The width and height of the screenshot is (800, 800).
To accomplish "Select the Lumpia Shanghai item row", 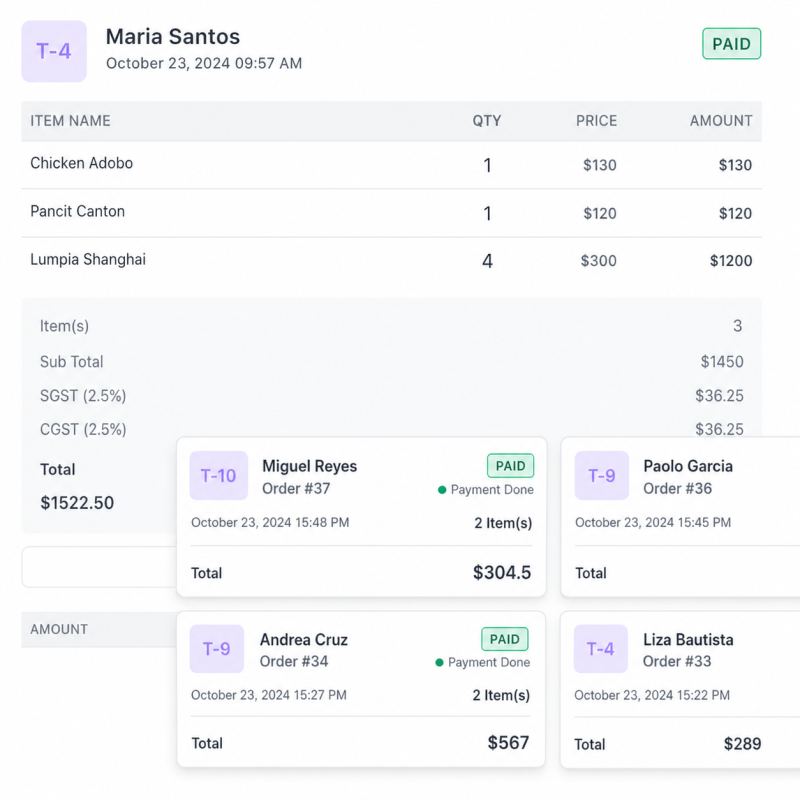I will (x=391, y=261).
